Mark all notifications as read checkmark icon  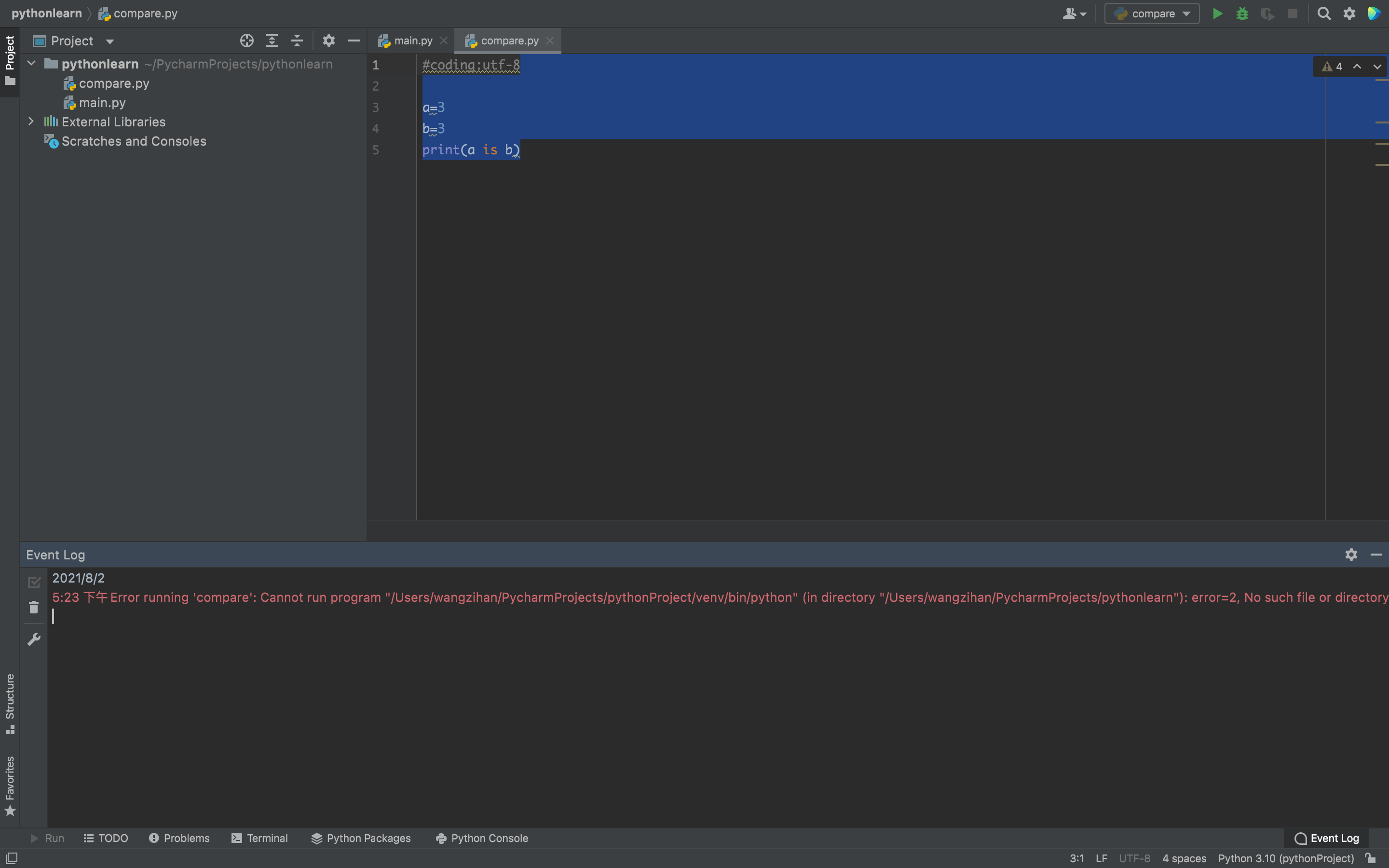click(x=34, y=582)
